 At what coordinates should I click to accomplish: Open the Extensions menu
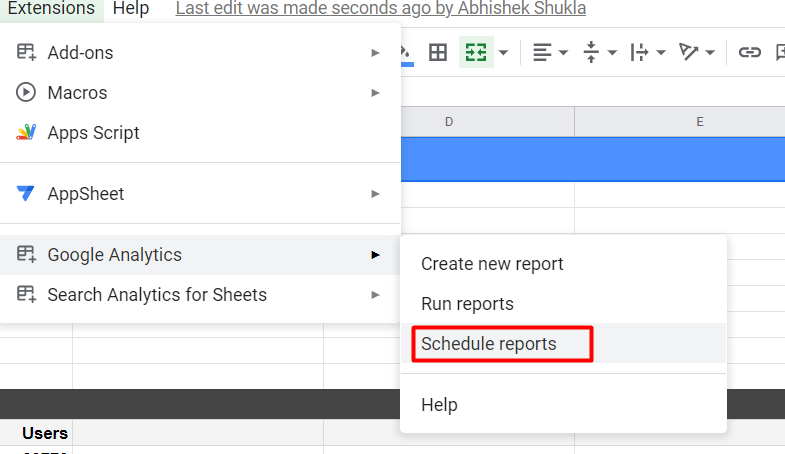[51, 8]
